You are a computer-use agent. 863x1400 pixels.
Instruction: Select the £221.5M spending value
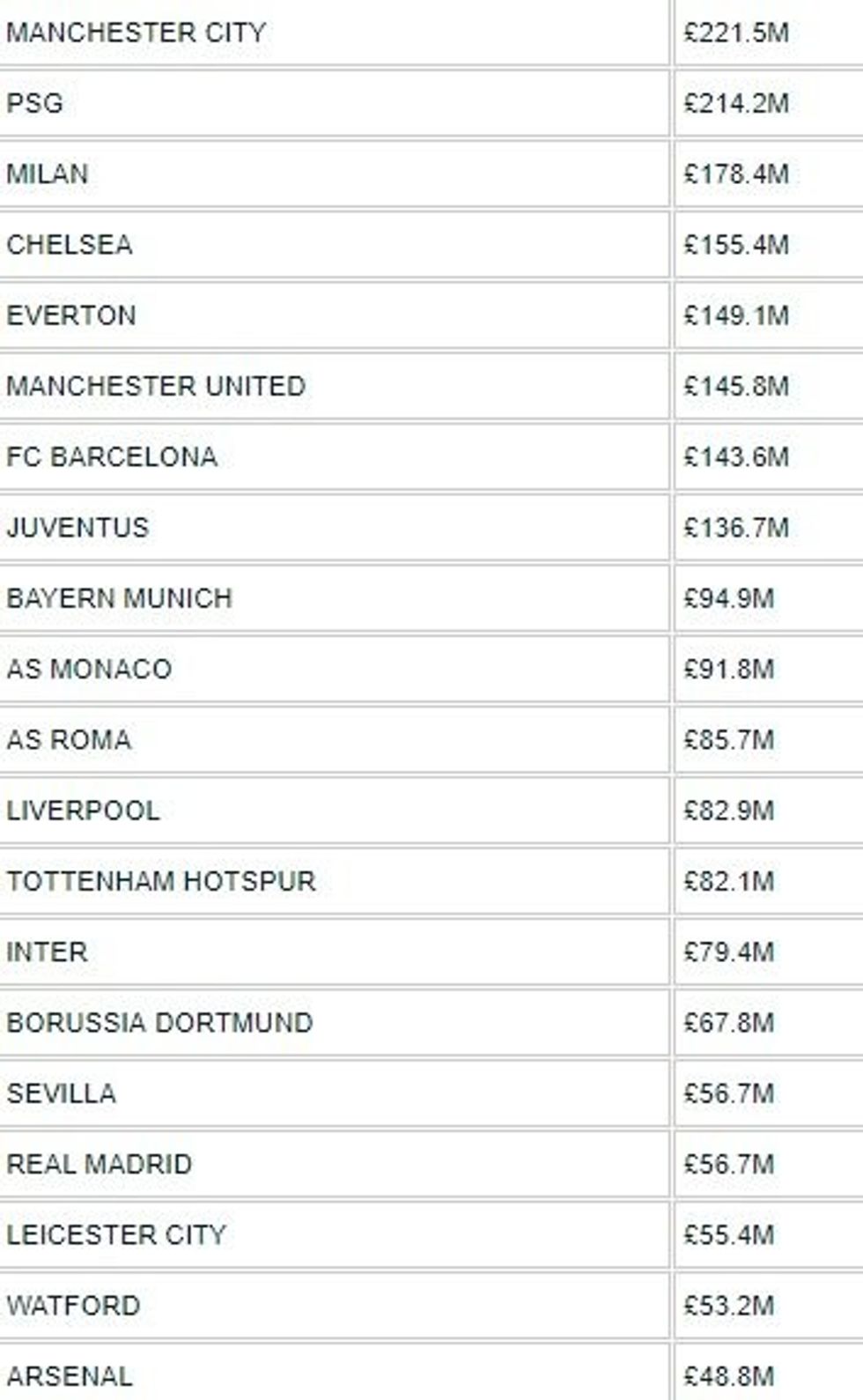(x=736, y=33)
